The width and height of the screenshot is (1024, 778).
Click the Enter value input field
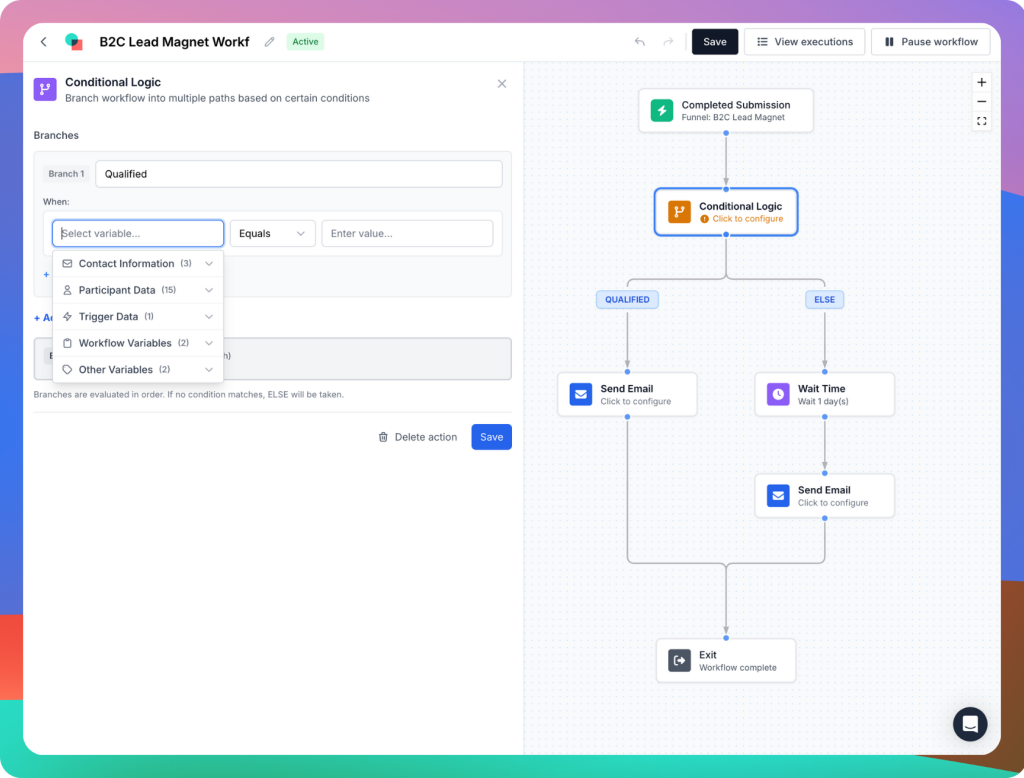407,233
